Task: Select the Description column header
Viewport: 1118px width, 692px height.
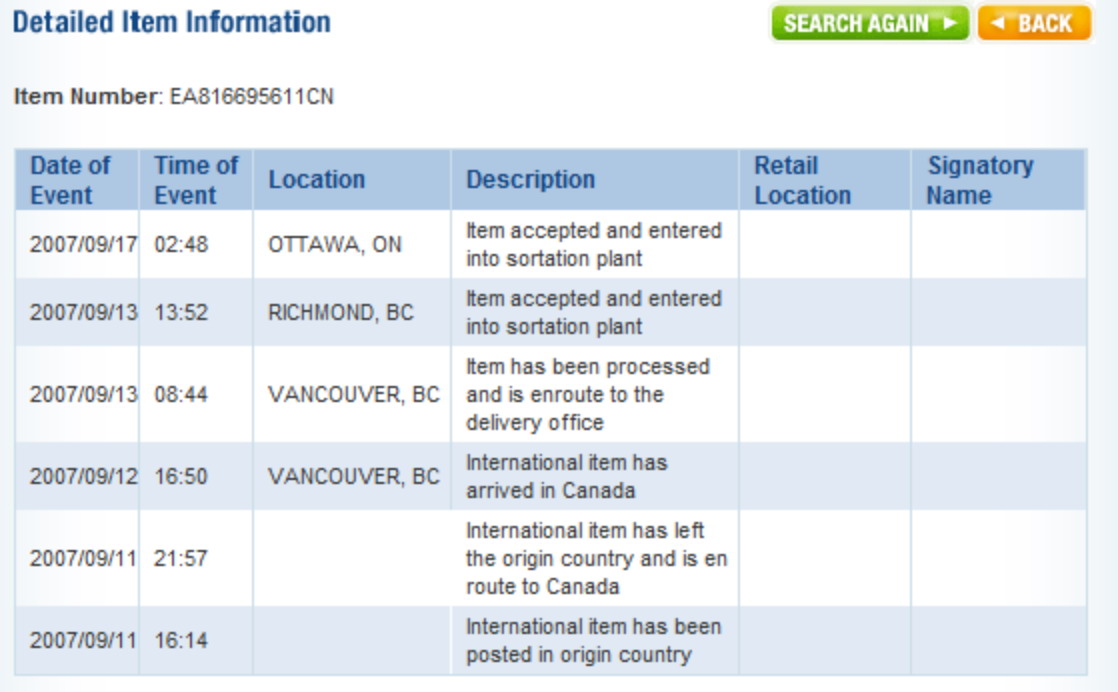Action: 530,180
